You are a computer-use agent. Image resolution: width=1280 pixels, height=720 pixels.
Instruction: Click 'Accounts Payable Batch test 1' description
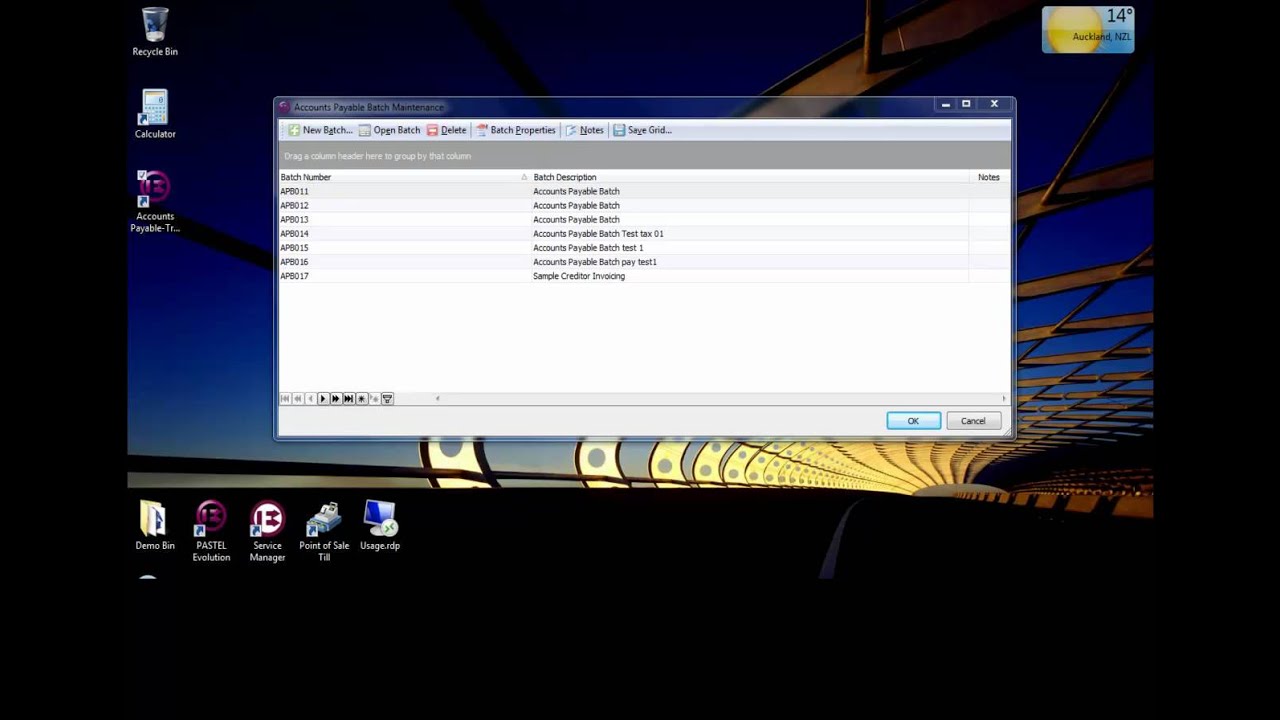588,248
